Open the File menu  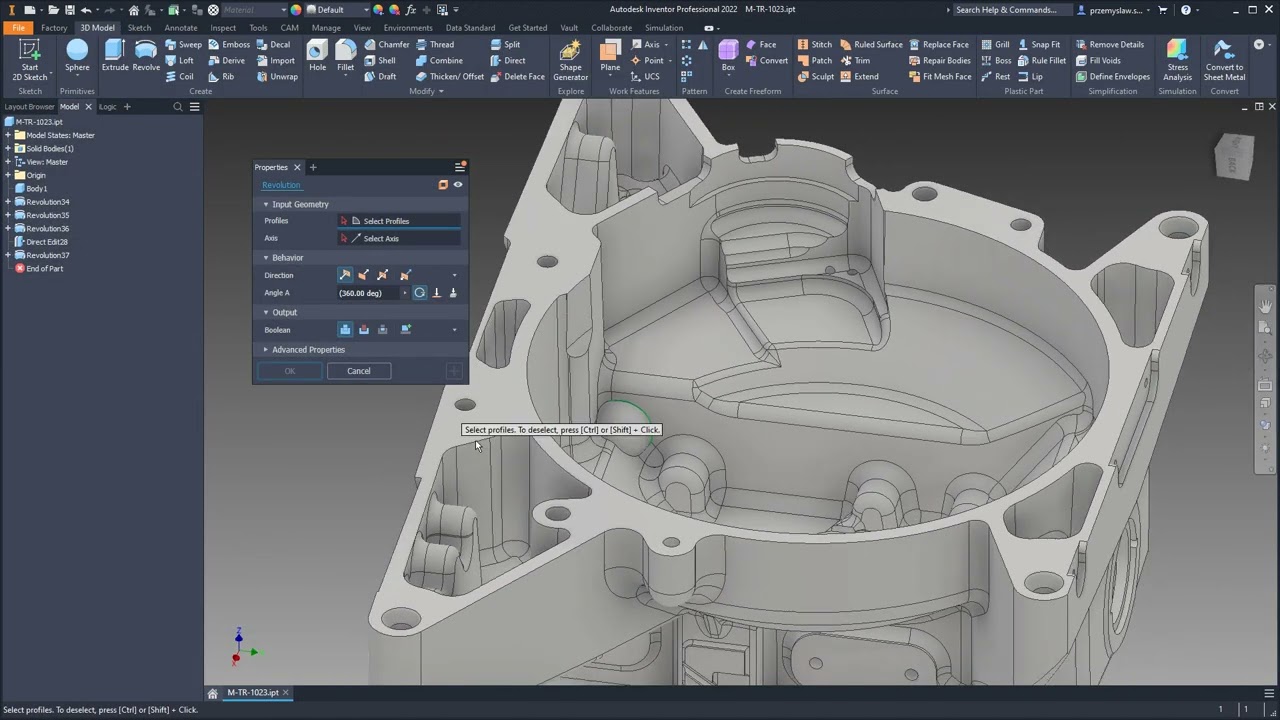tap(18, 28)
